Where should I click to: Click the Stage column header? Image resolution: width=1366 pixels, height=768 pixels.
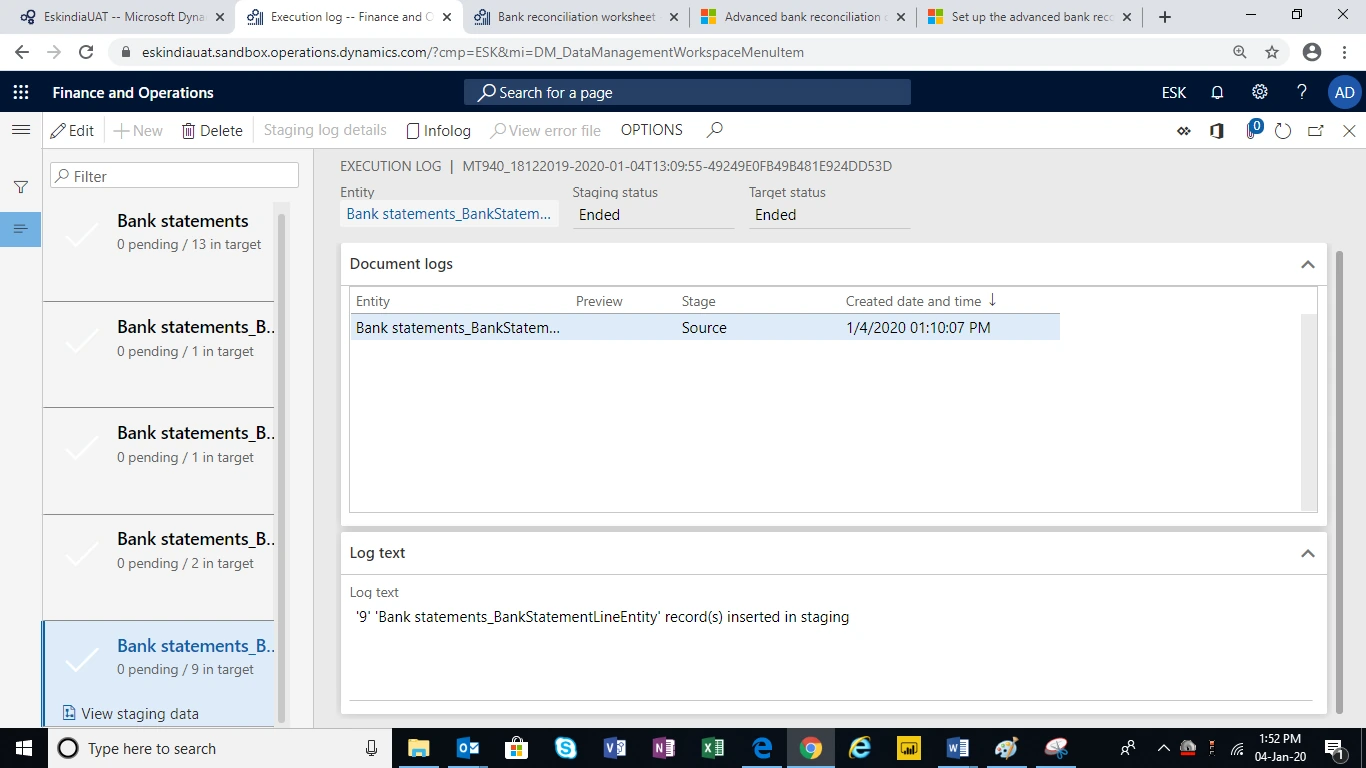699,301
